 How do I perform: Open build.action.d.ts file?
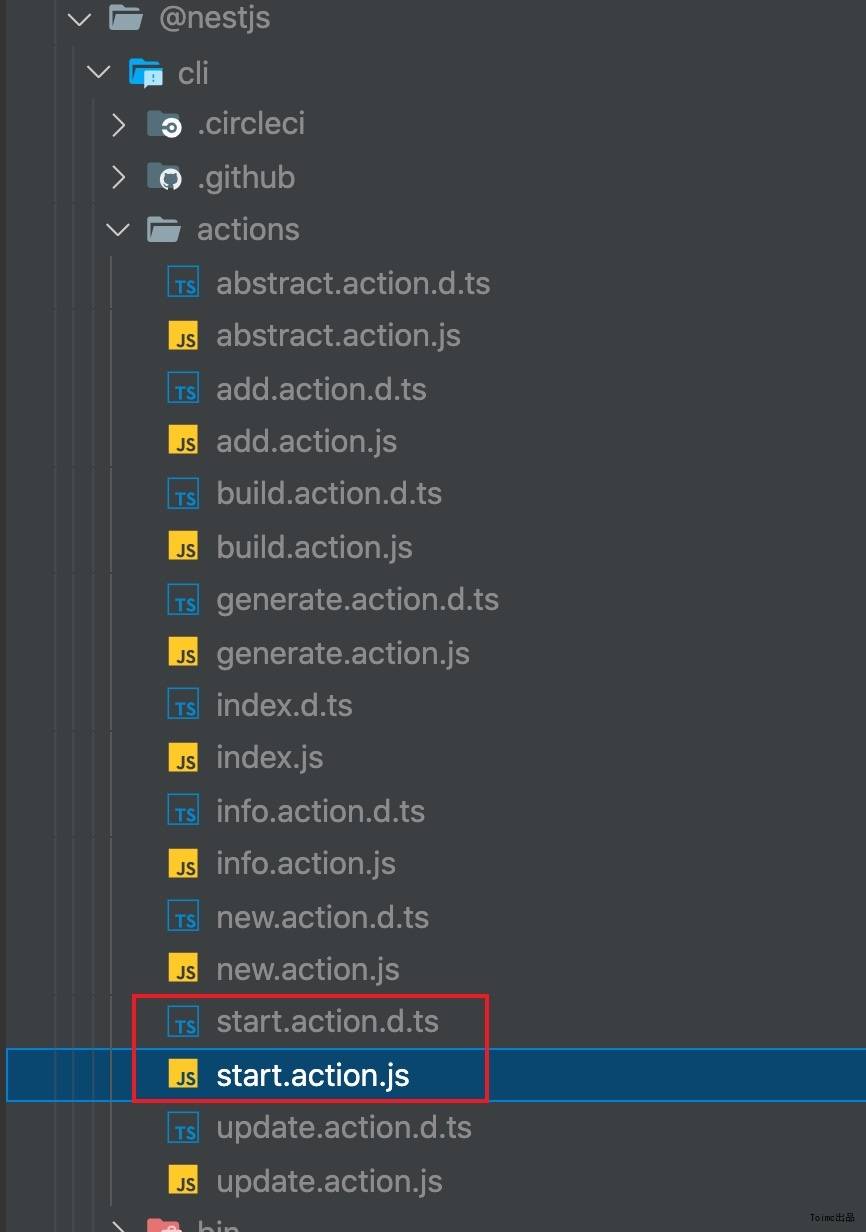tap(329, 494)
